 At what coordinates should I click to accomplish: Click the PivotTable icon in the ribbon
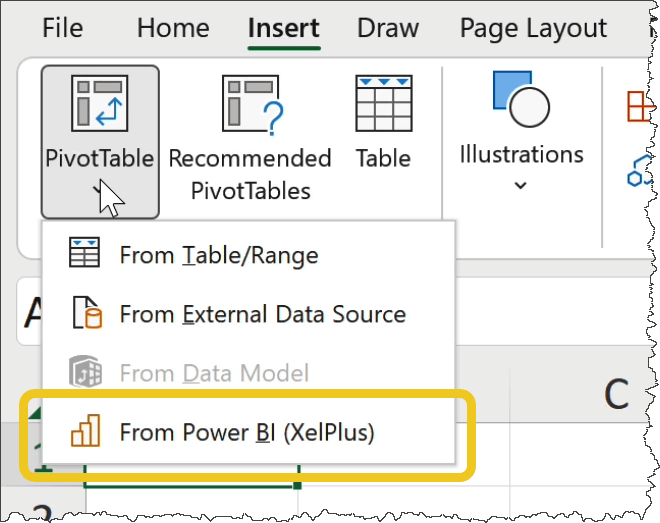pyautogui.click(x=99, y=104)
